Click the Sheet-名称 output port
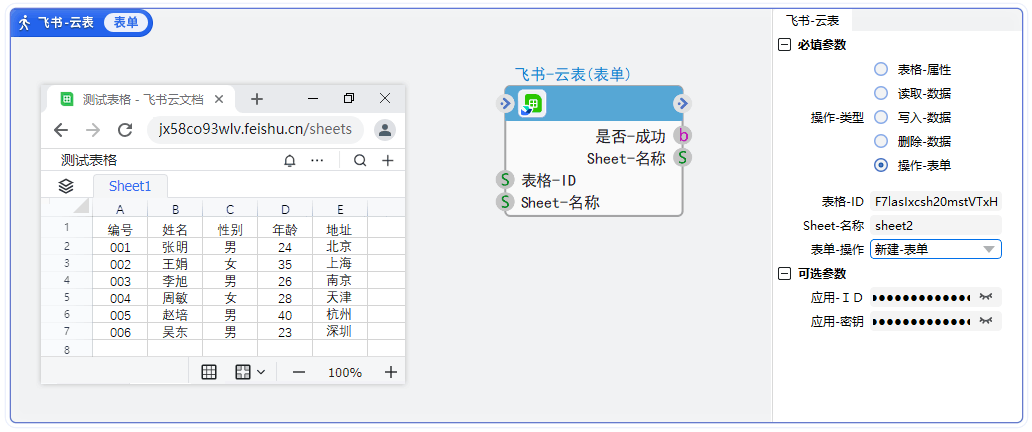The image size is (1032, 432). point(683,158)
